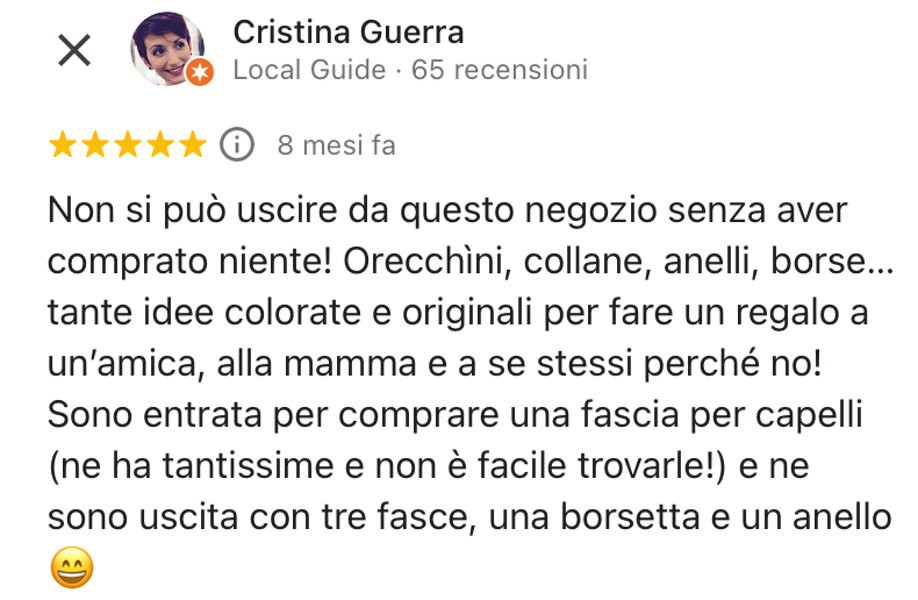Image resolution: width=918 pixels, height=600 pixels.
Task: Click the 8 mesi fa timestamp
Action: (x=336, y=146)
